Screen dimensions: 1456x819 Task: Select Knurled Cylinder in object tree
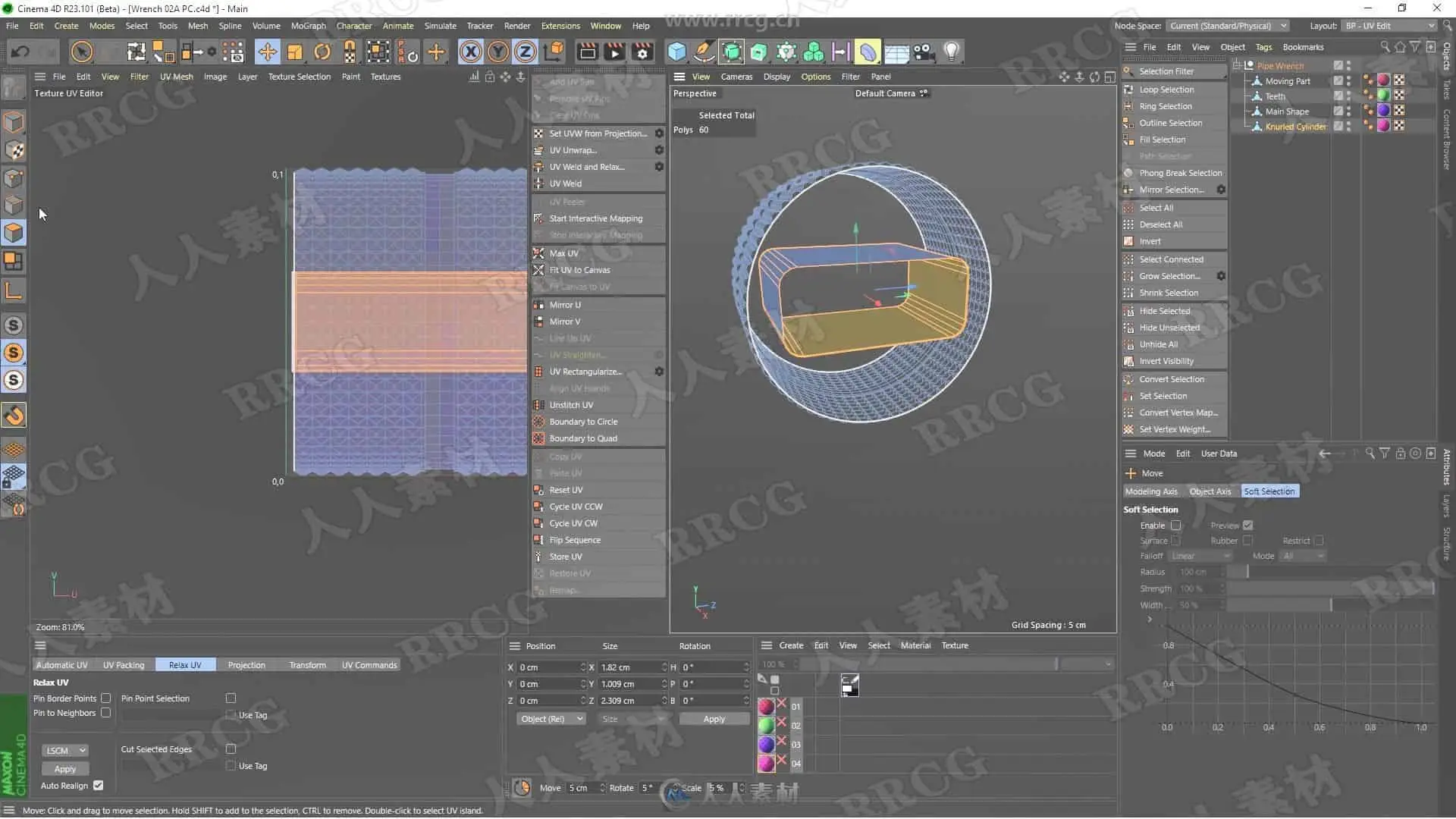click(1295, 127)
